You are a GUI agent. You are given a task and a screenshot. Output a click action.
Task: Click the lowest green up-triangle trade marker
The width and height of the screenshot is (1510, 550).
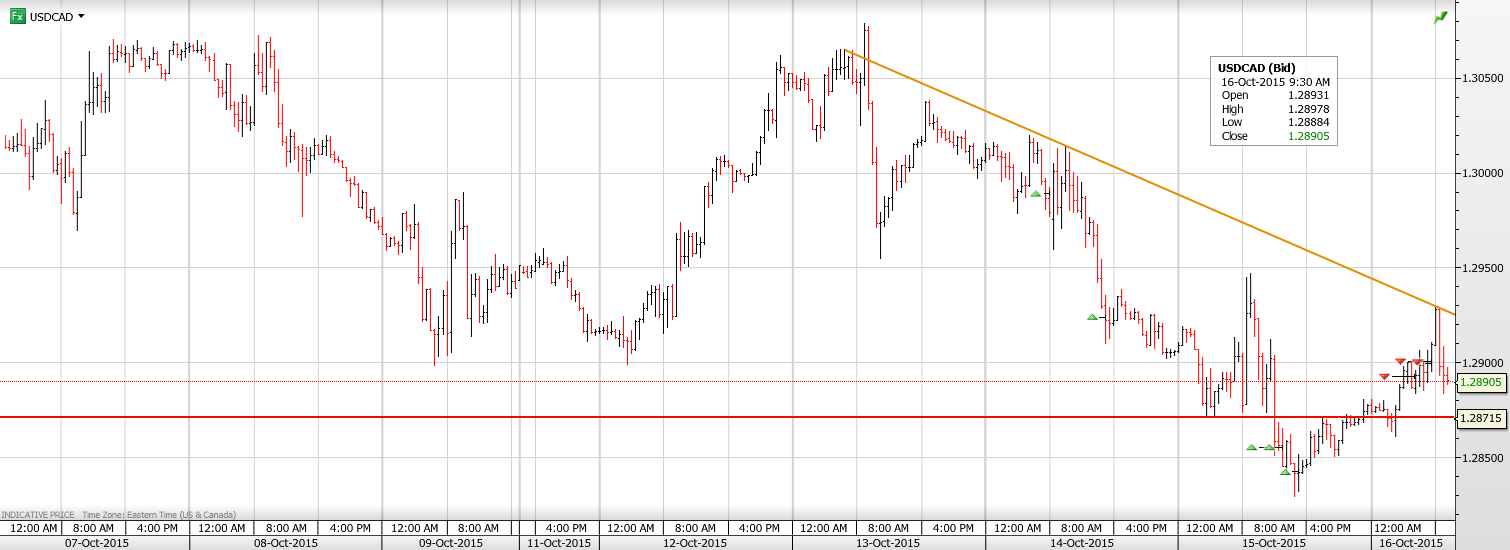point(1285,472)
